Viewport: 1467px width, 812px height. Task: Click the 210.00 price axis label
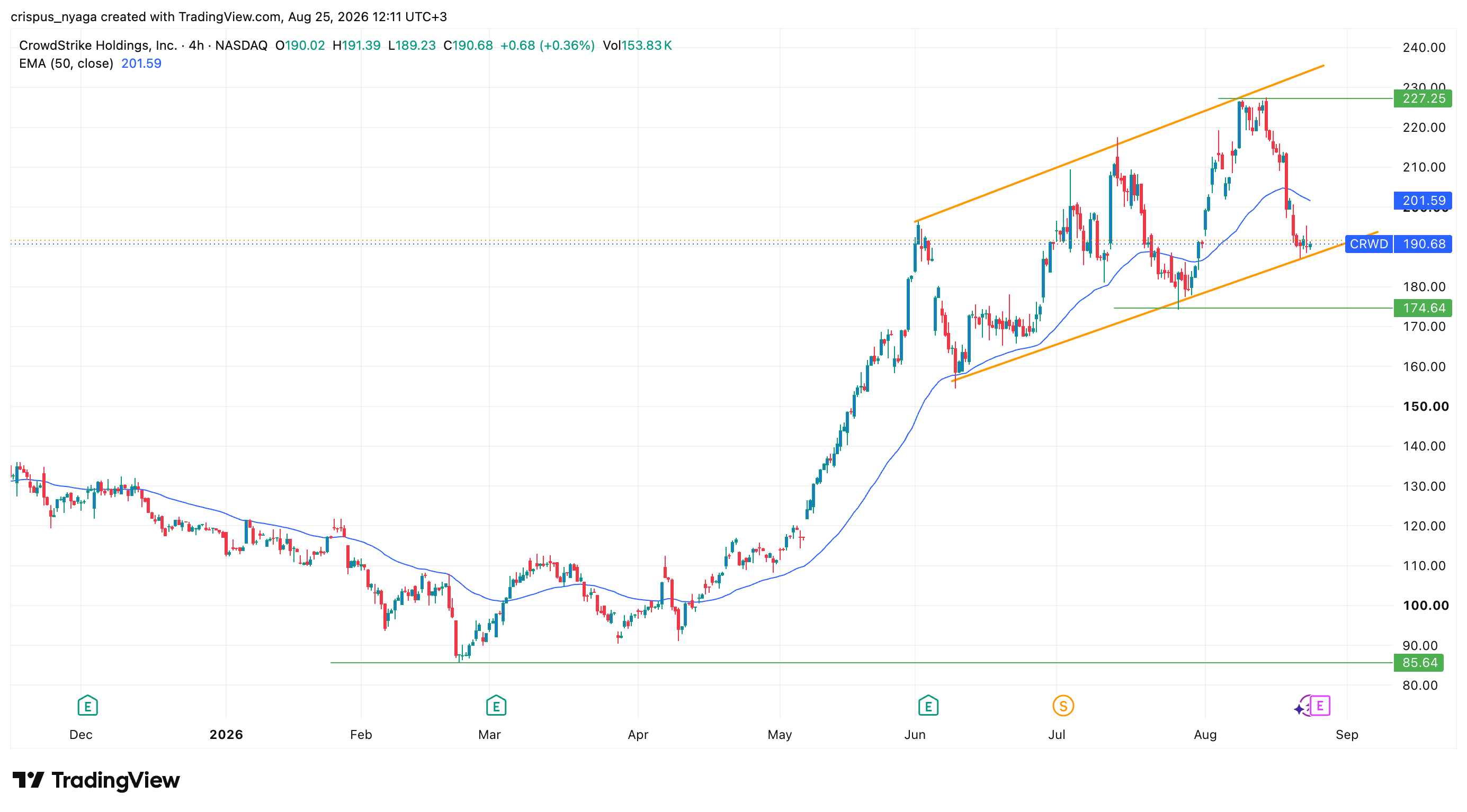[1424, 167]
